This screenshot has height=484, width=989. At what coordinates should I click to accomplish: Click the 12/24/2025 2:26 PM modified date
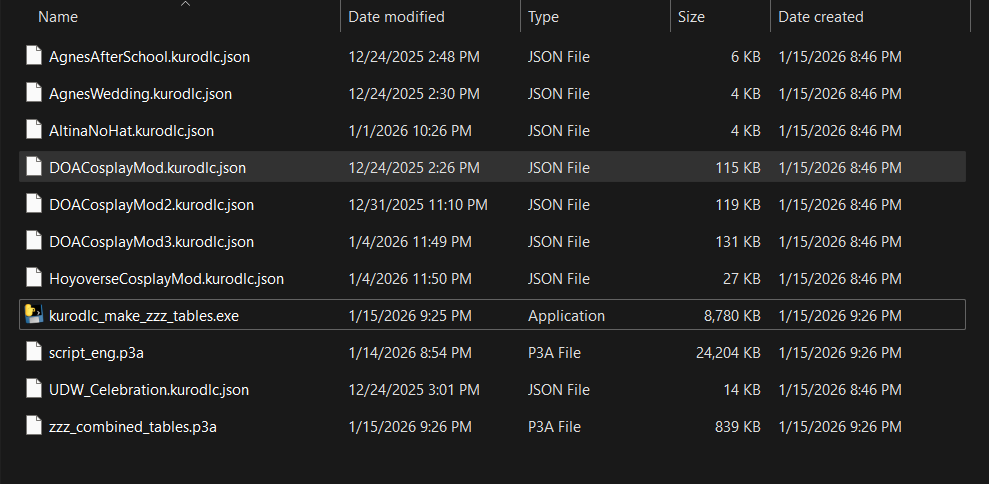tap(414, 168)
